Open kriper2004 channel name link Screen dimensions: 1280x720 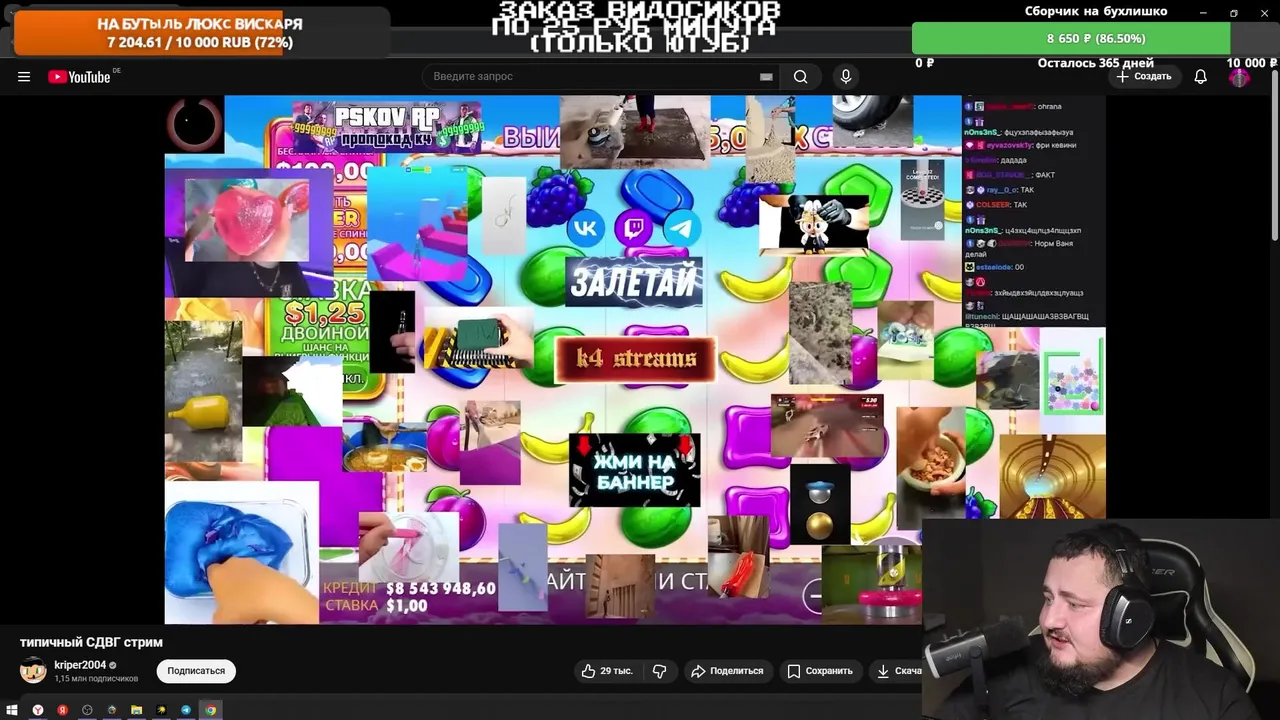pos(80,665)
